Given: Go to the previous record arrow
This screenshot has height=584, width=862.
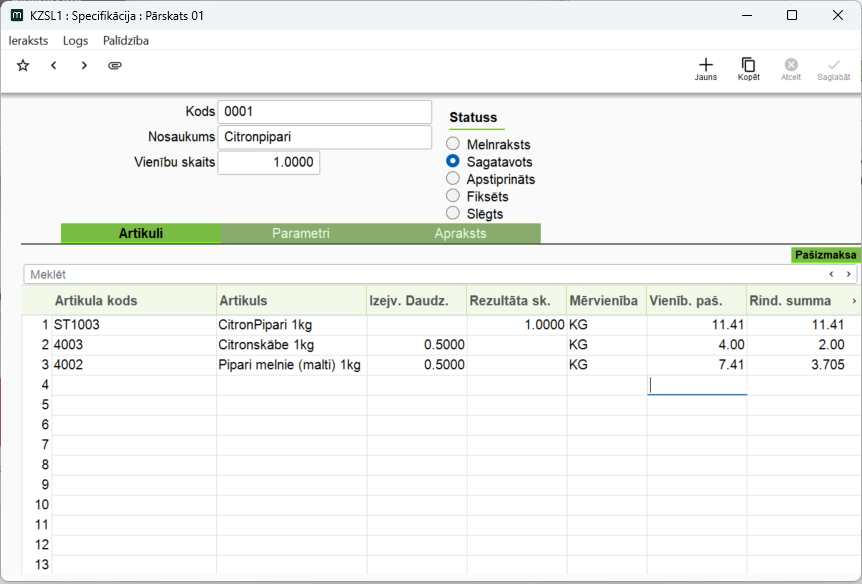Looking at the screenshot, I should pyautogui.click(x=53, y=65).
